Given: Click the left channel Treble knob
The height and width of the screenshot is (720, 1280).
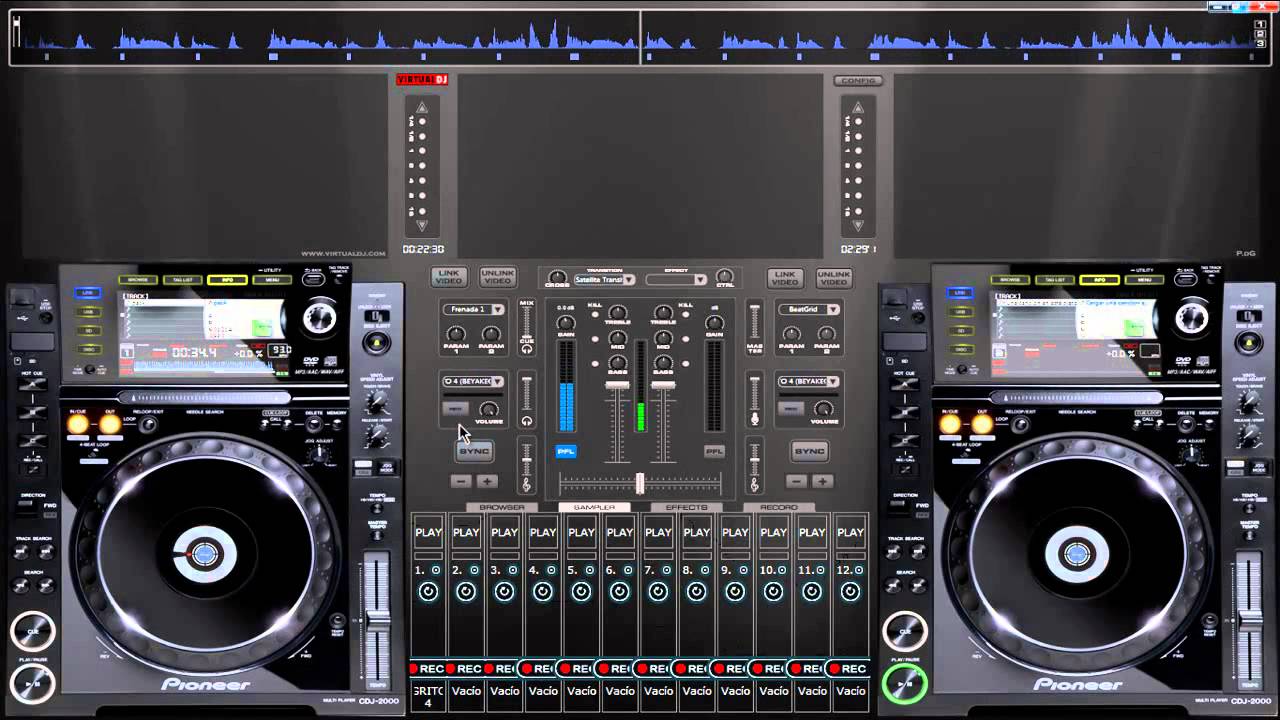Looking at the screenshot, I should point(617,313).
